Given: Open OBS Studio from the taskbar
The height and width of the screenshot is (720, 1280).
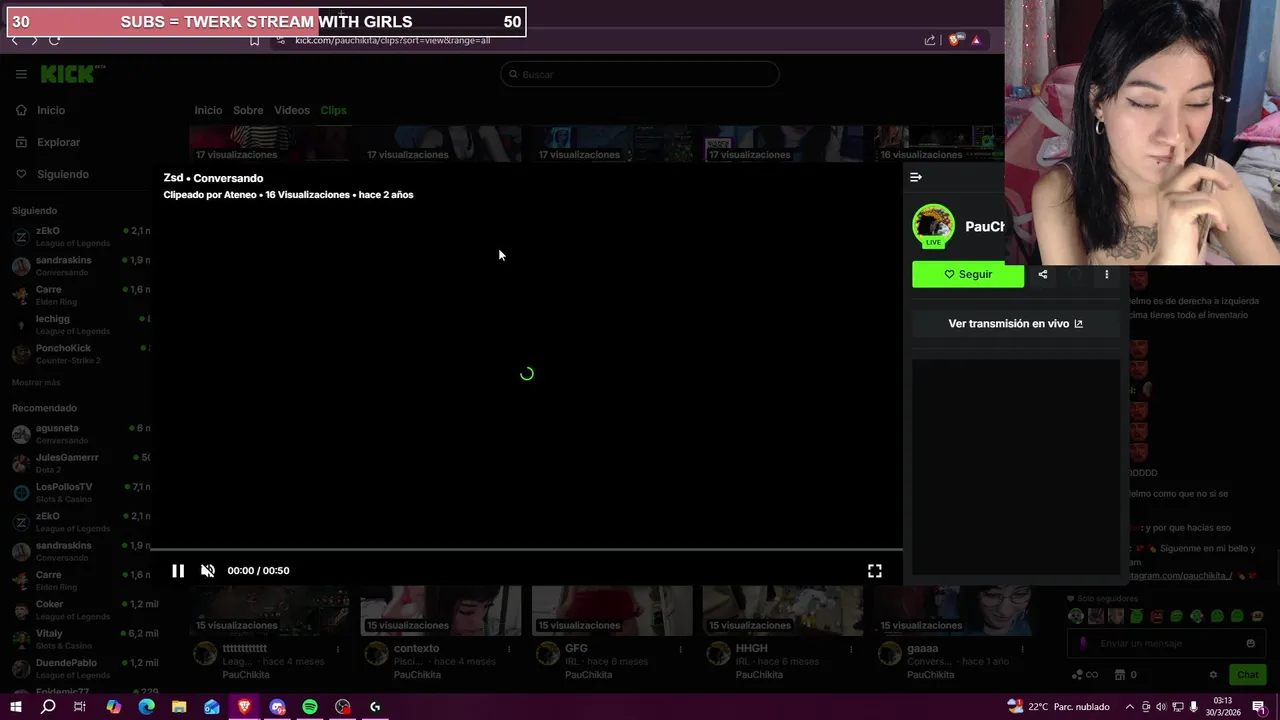Looking at the screenshot, I should [343, 707].
